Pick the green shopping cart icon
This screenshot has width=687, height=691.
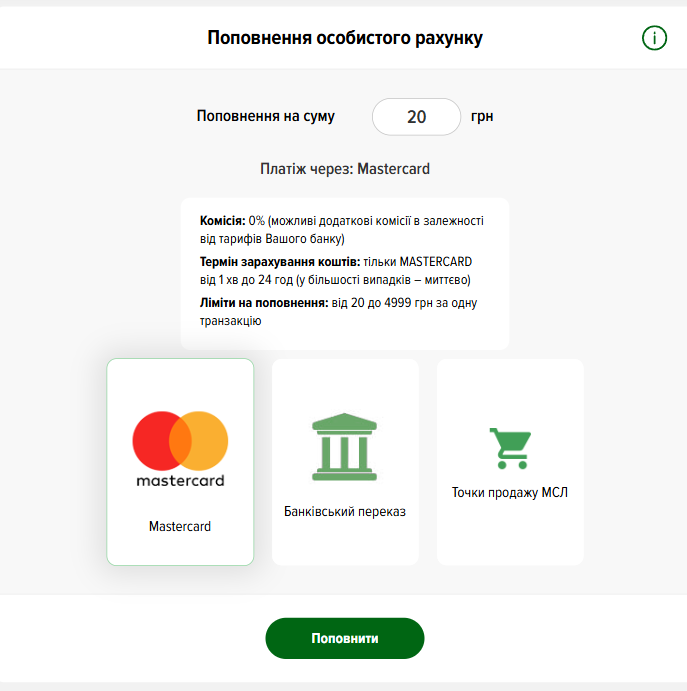[x=510, y=448]
